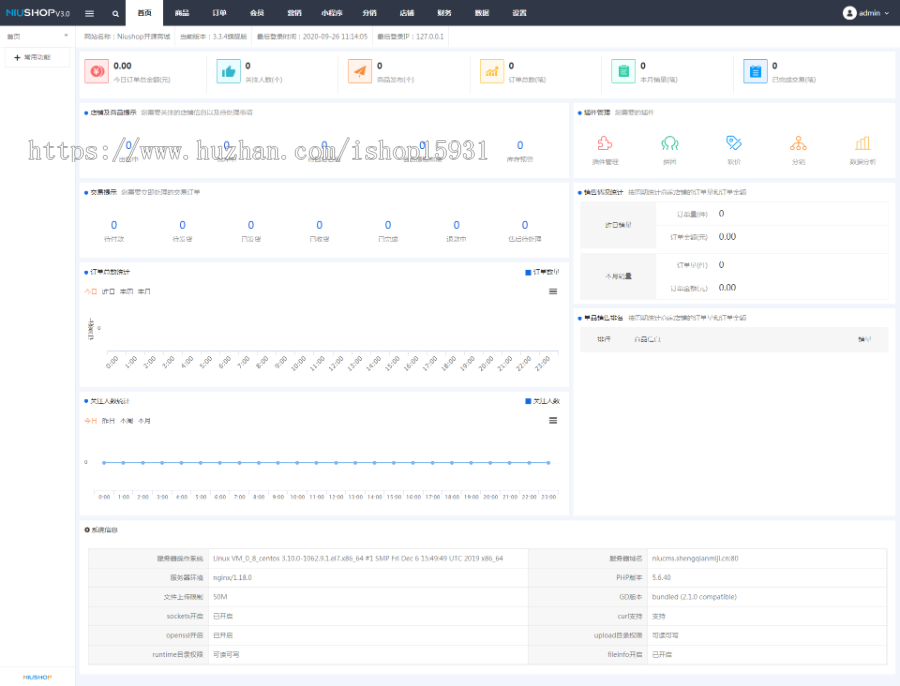Open the data analysis bar chart icon
The height and width of the screenshot is (686, 900).
pyautogui.click(x=862, y=144)
